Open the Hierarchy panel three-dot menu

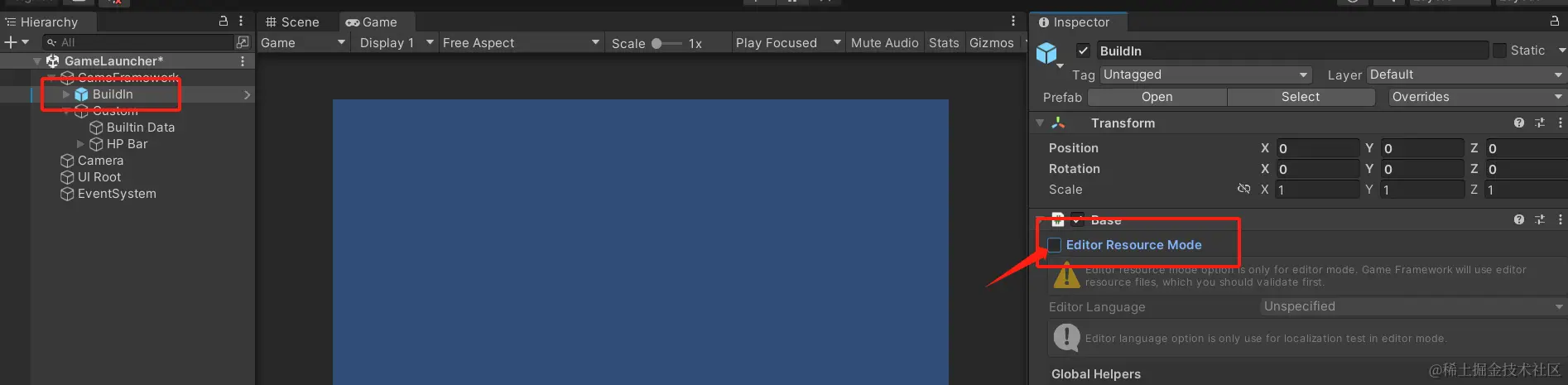241,21
